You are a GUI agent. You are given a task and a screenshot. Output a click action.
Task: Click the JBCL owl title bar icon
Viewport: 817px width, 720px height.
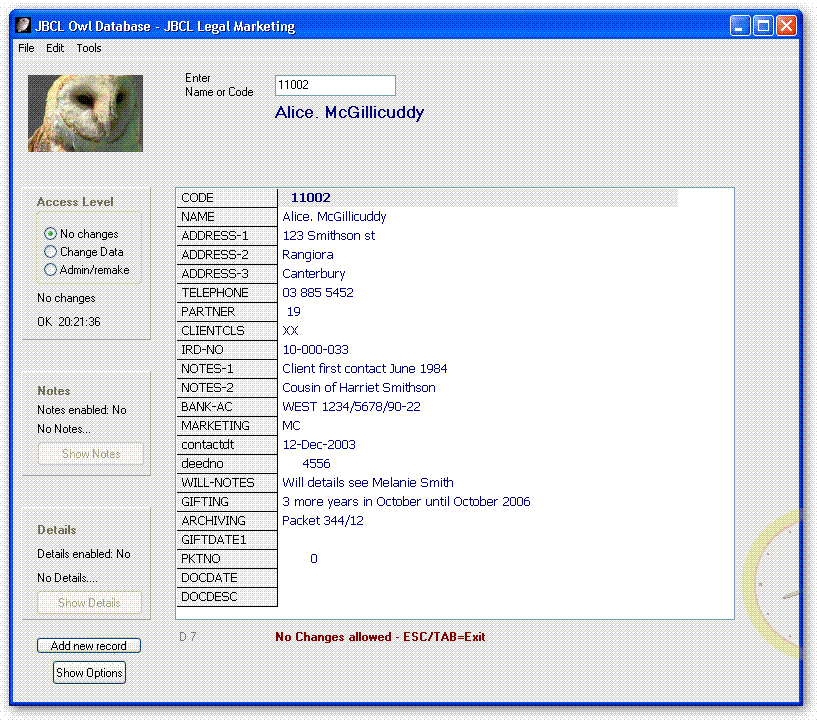point(23,26)
